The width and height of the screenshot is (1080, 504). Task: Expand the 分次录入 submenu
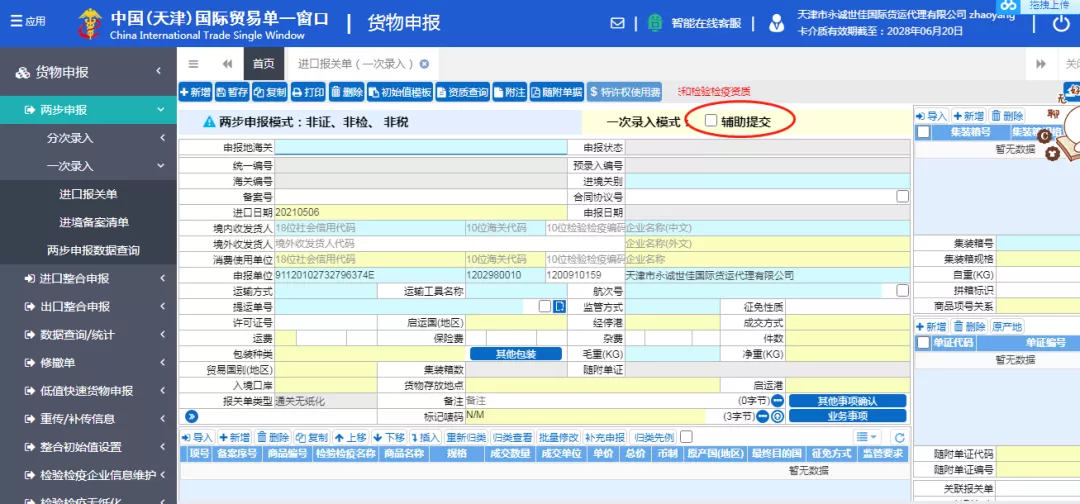[162, 138]
